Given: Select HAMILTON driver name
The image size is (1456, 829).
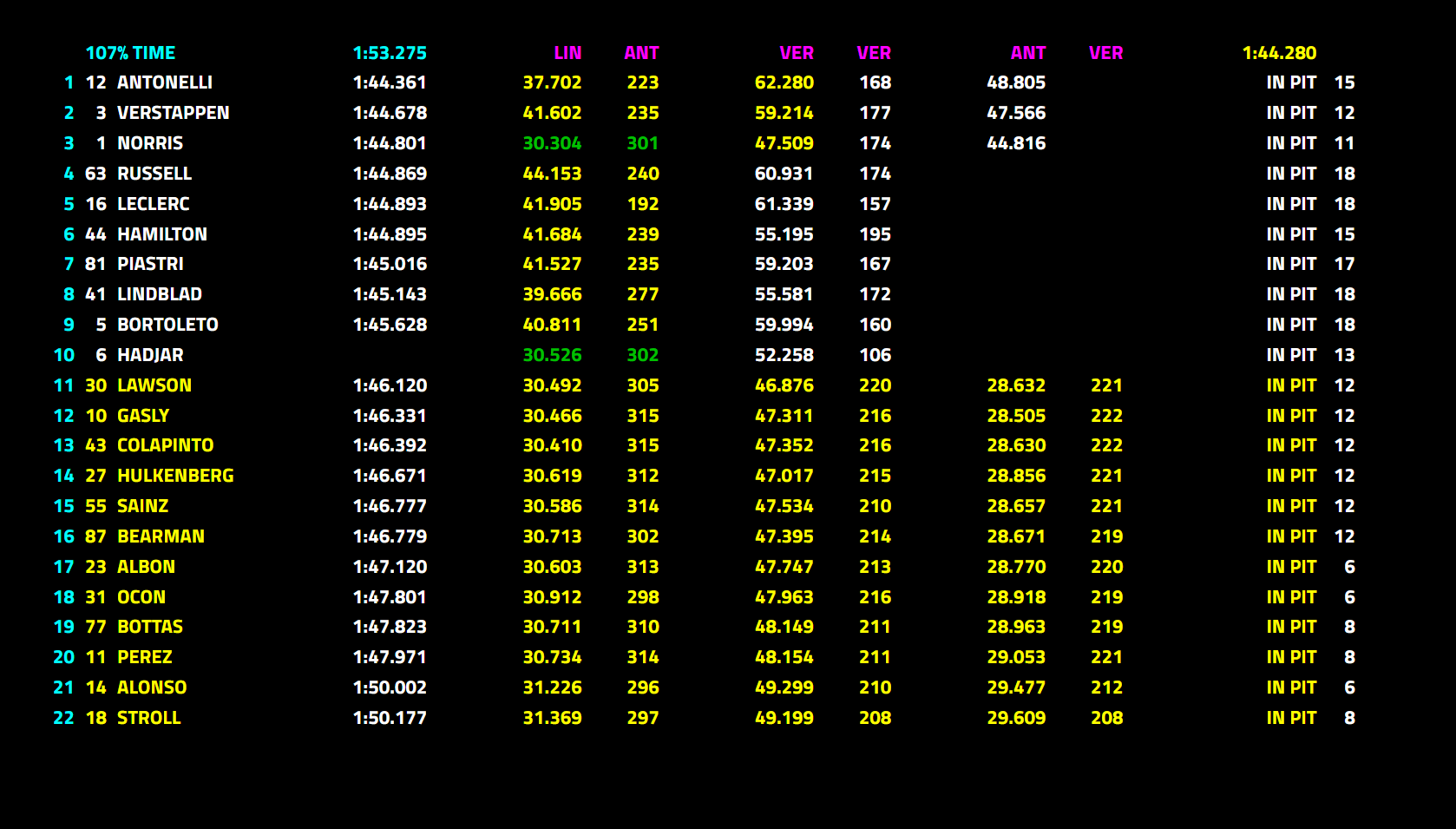Looking at the screenshot, I should pos(162,234).
